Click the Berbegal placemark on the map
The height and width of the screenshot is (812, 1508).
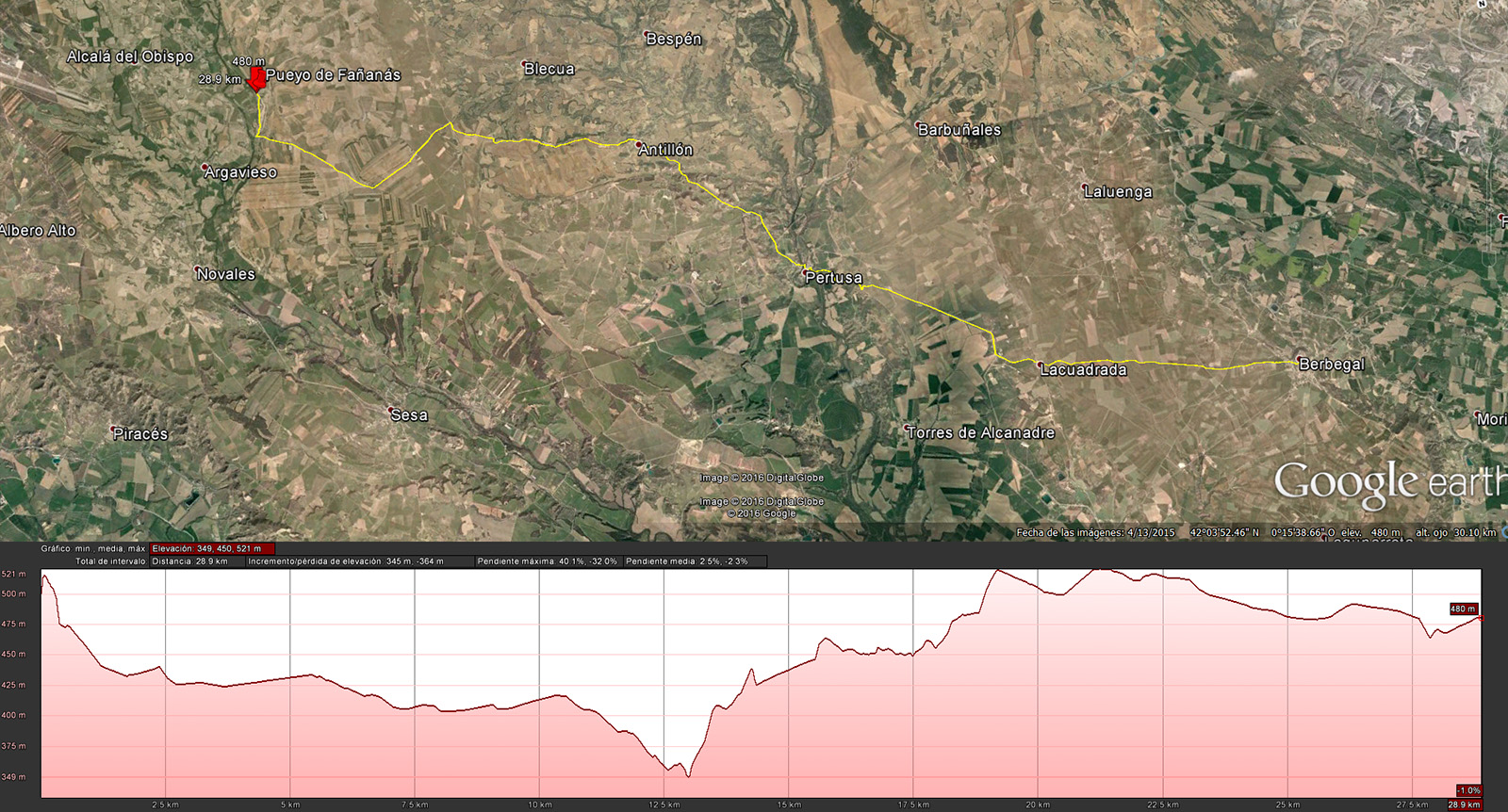click(x=1300, y=359)
